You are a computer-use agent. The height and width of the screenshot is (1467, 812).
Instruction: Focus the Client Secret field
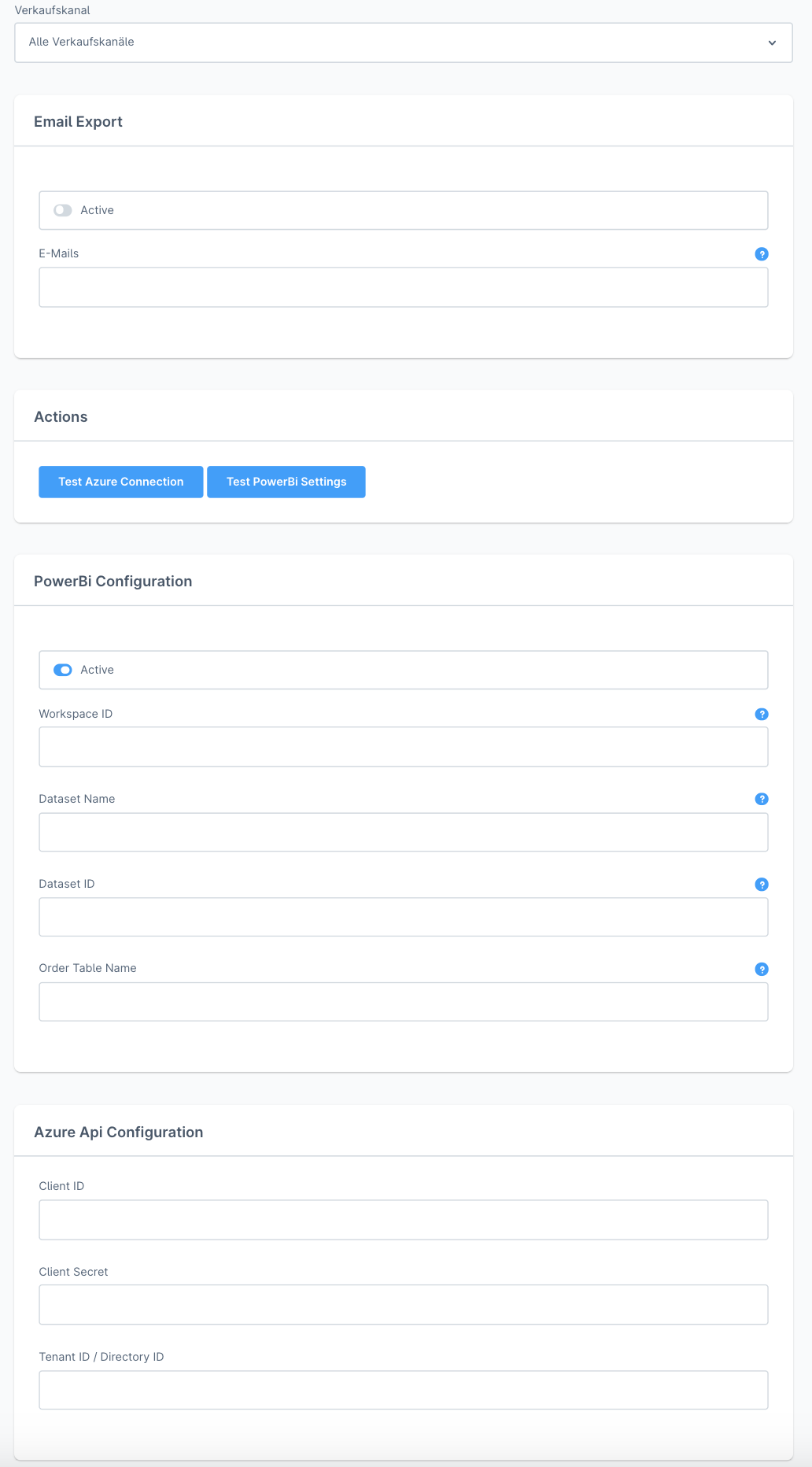[x=403, y=1305]
